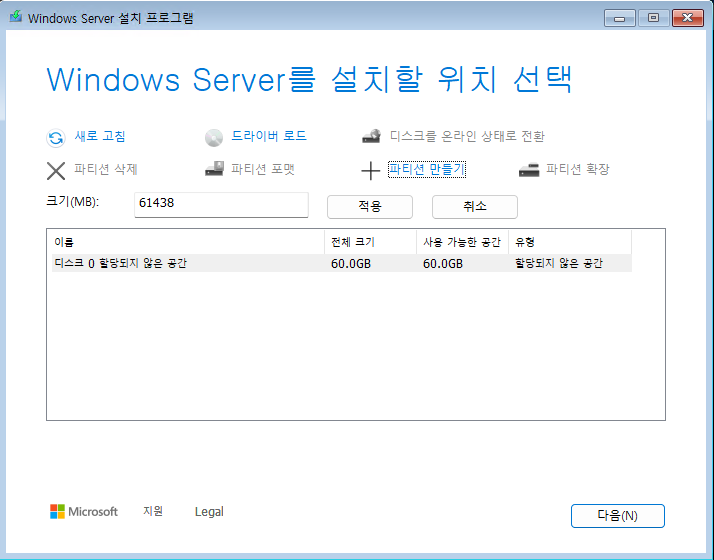Click the 파티션 포맷 drive icon

click(x=214, y=168)
